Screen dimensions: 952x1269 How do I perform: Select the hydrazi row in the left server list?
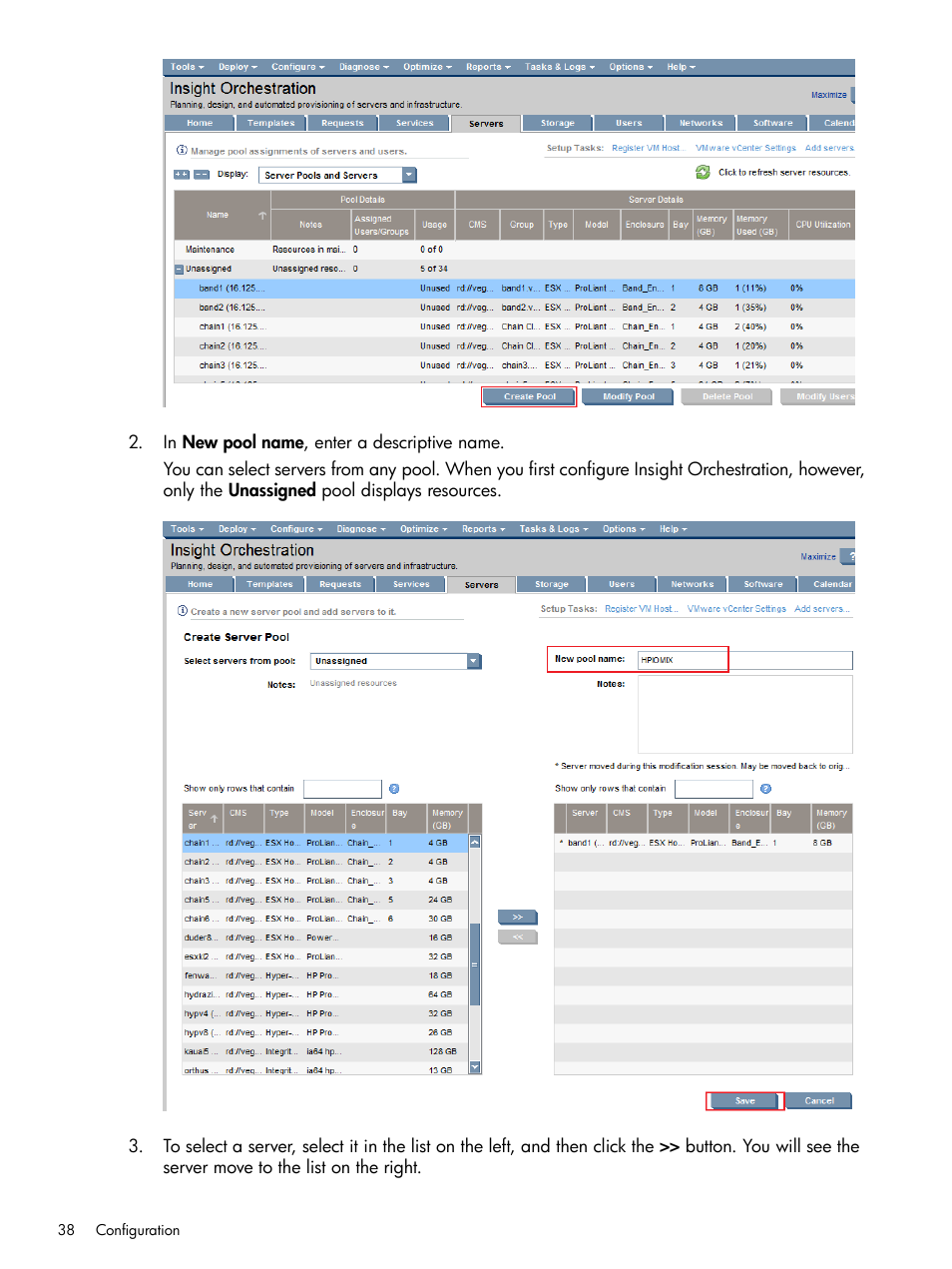tap(325, 994)
